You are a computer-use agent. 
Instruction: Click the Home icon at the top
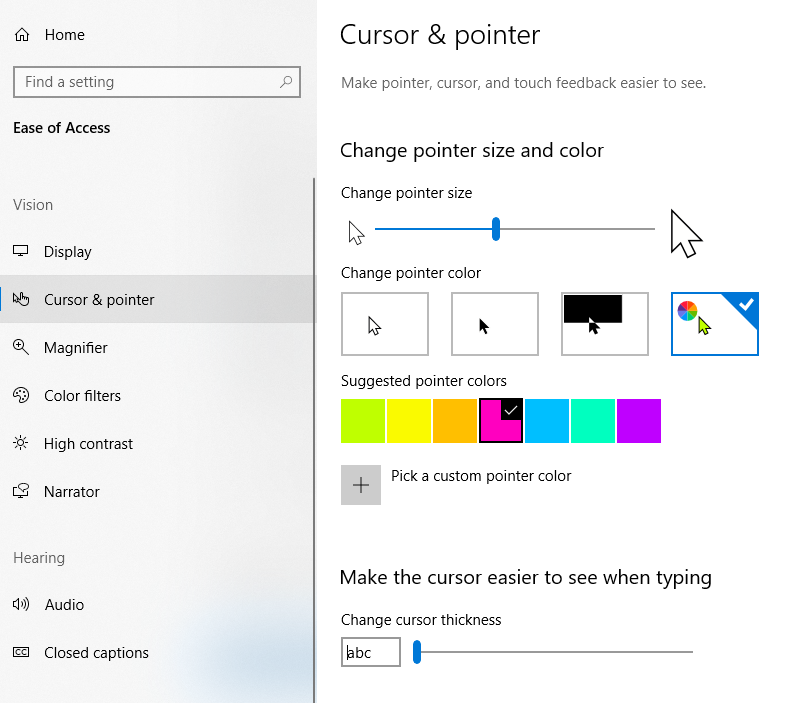(20, 33)
